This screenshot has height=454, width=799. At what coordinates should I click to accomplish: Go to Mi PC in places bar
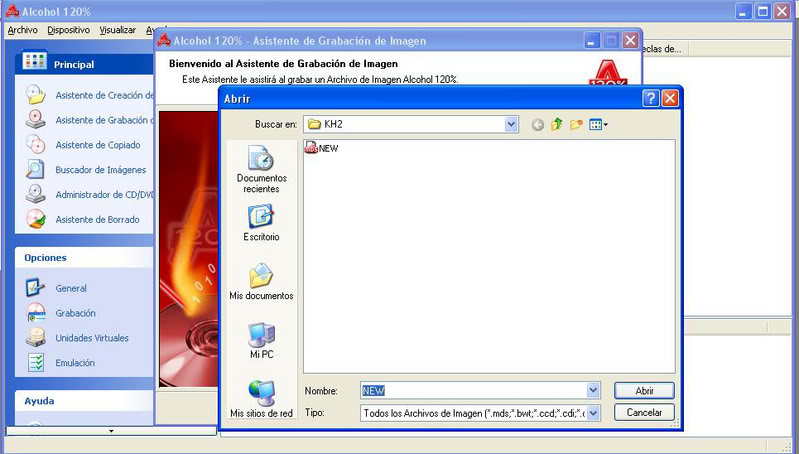(261, 340)
